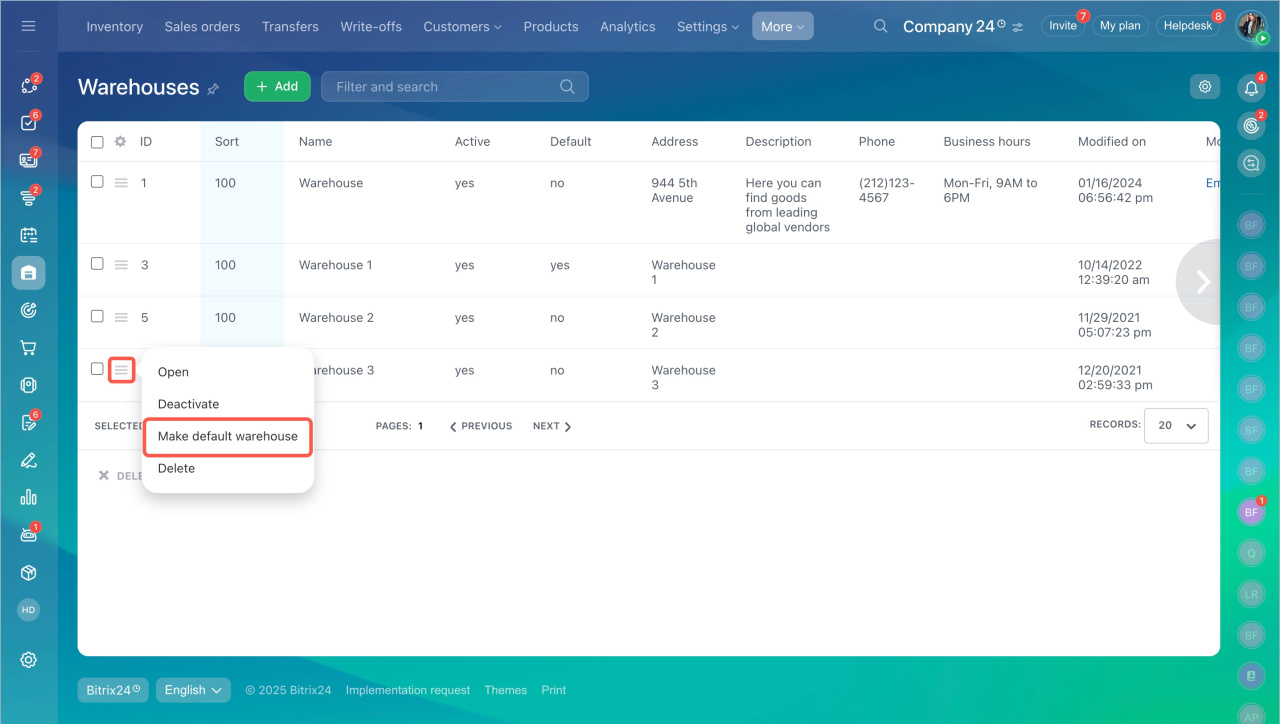Open the document edit icon in left sidebar
1280x724 pixels.
click(28, 422)
